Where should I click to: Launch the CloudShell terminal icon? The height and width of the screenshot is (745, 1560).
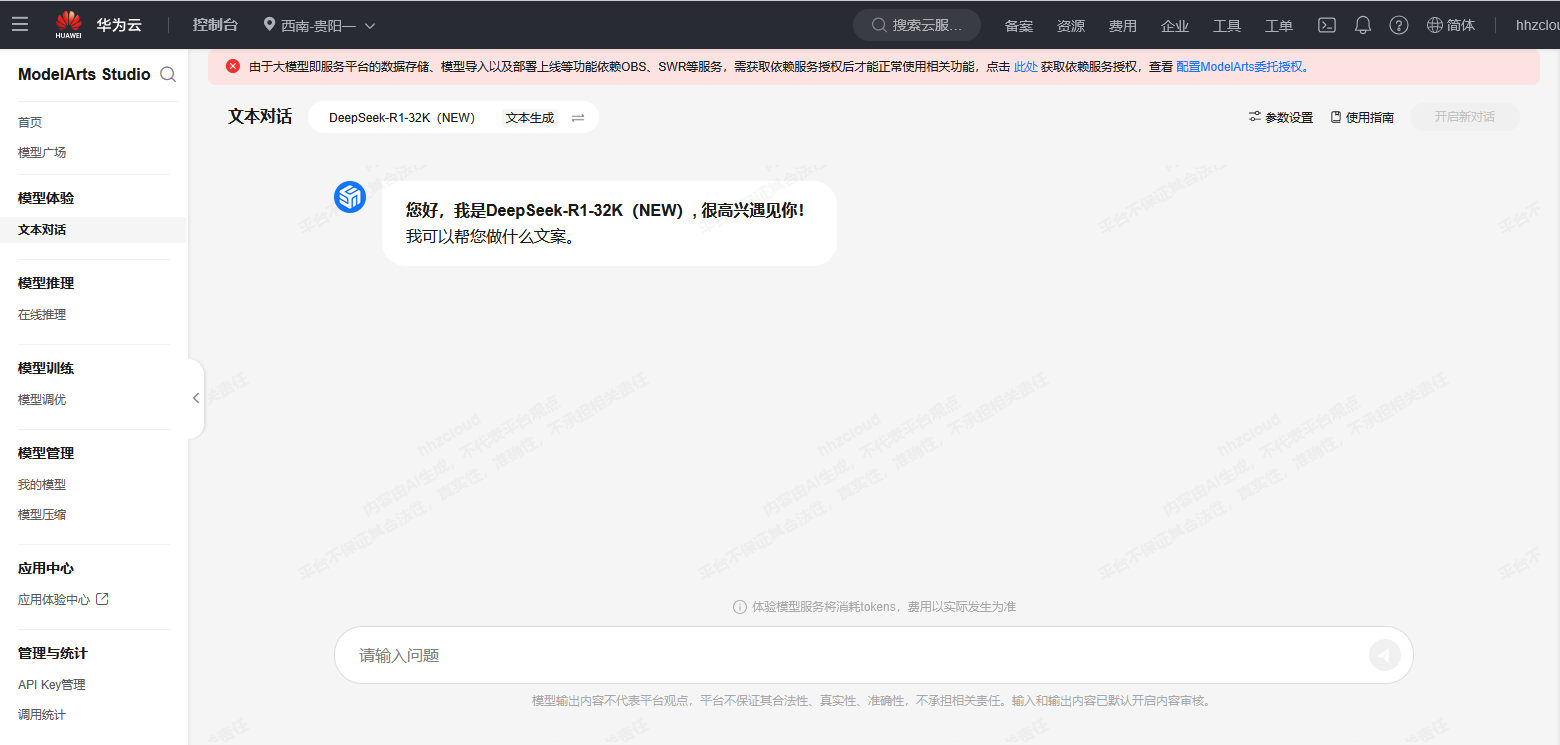click(x=1327, y=25)
